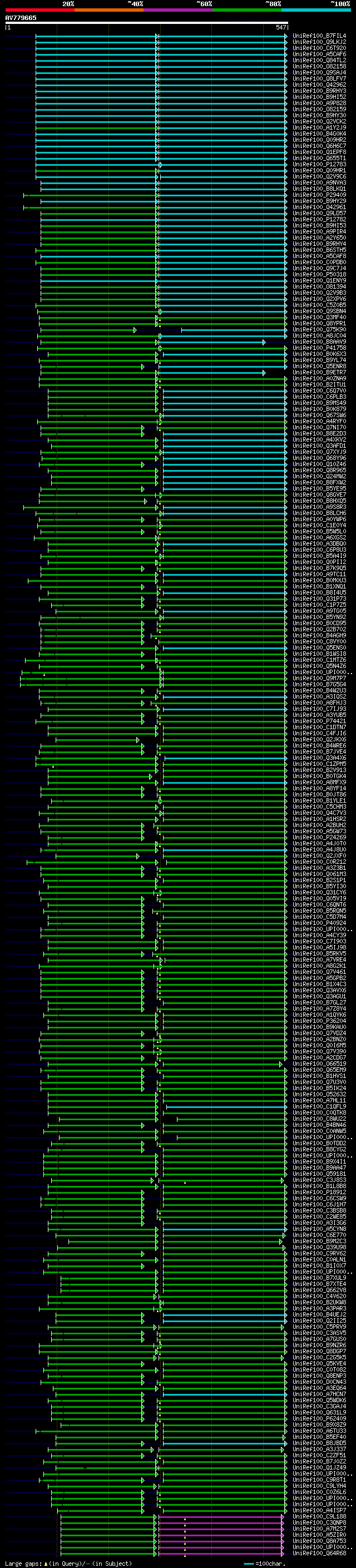Select hit label UniRef100_A1Y2J9
The image size is (356, 1568).
pyautogui.click(x=319, y=128)
